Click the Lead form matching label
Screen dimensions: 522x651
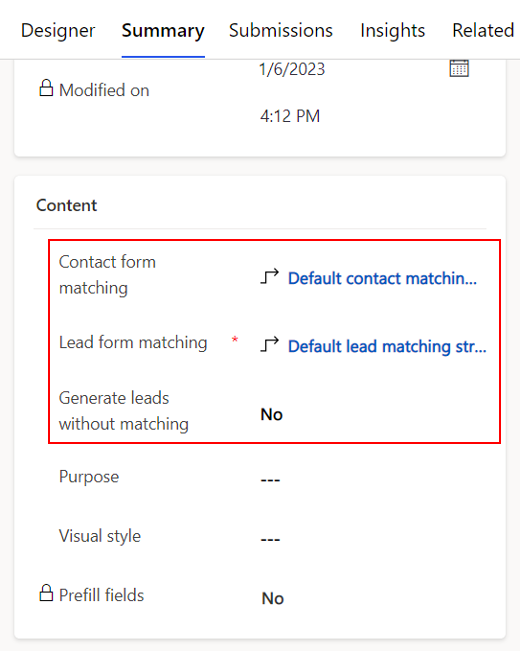coord(133,343)
